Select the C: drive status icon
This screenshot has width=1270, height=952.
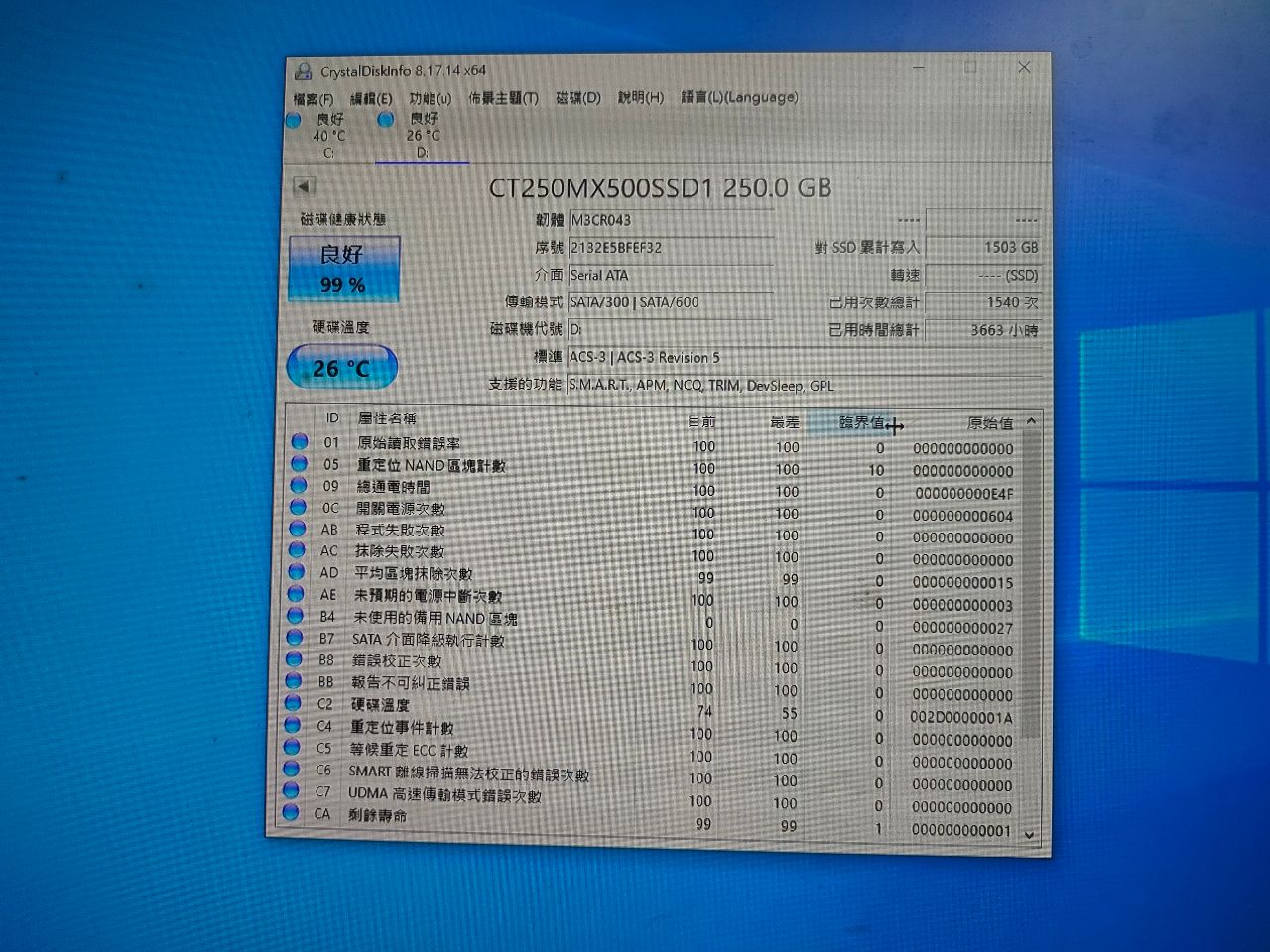294,121
